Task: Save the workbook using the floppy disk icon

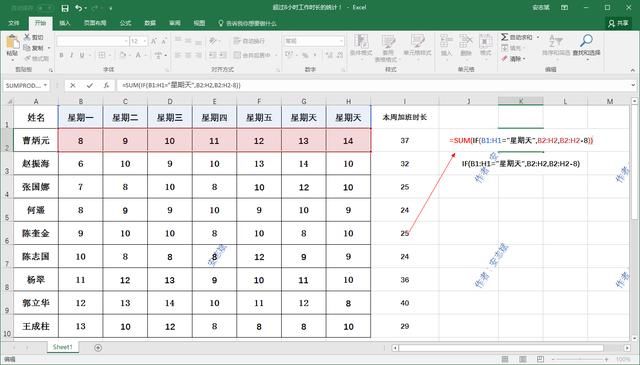Action: (x=65, y=8)
